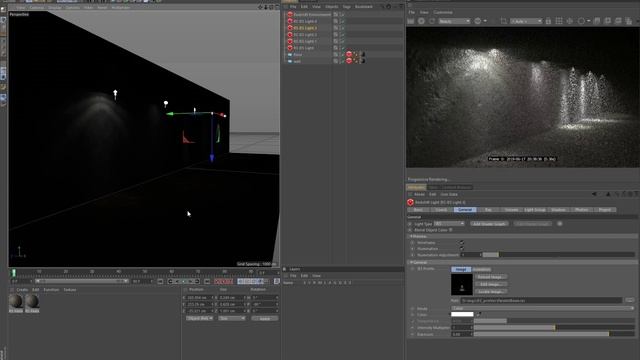
Task: Click the grid overlay icon in RenderView toolbar
Action: [x=559, y=21]
